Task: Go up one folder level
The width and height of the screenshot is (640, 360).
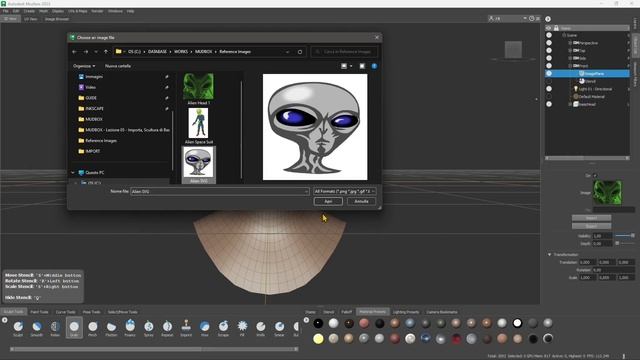Action: [x=106, y=52]
